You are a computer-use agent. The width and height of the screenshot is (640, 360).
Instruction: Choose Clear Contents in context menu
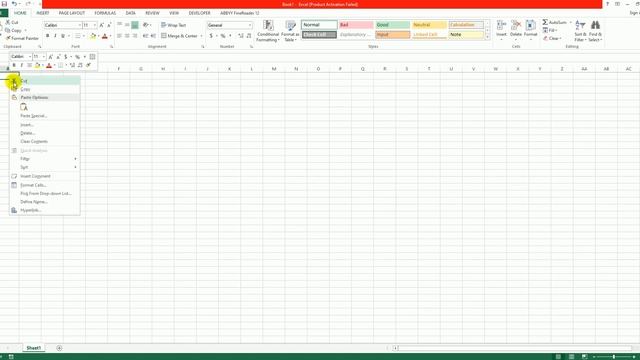click(45, 142)
